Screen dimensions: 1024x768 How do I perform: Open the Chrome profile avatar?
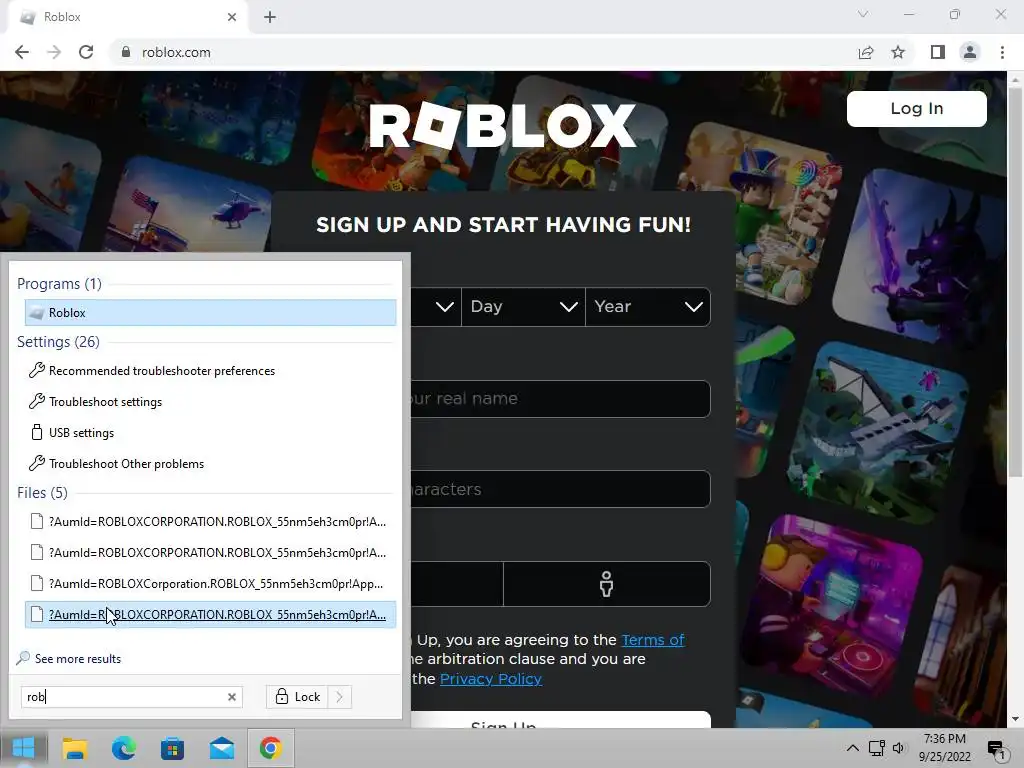[970, 52]
